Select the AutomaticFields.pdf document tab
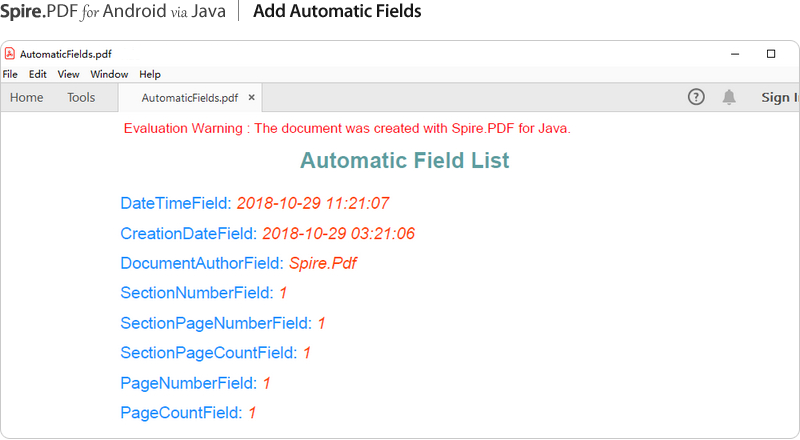The image size is (800, 440). point(189,98)
